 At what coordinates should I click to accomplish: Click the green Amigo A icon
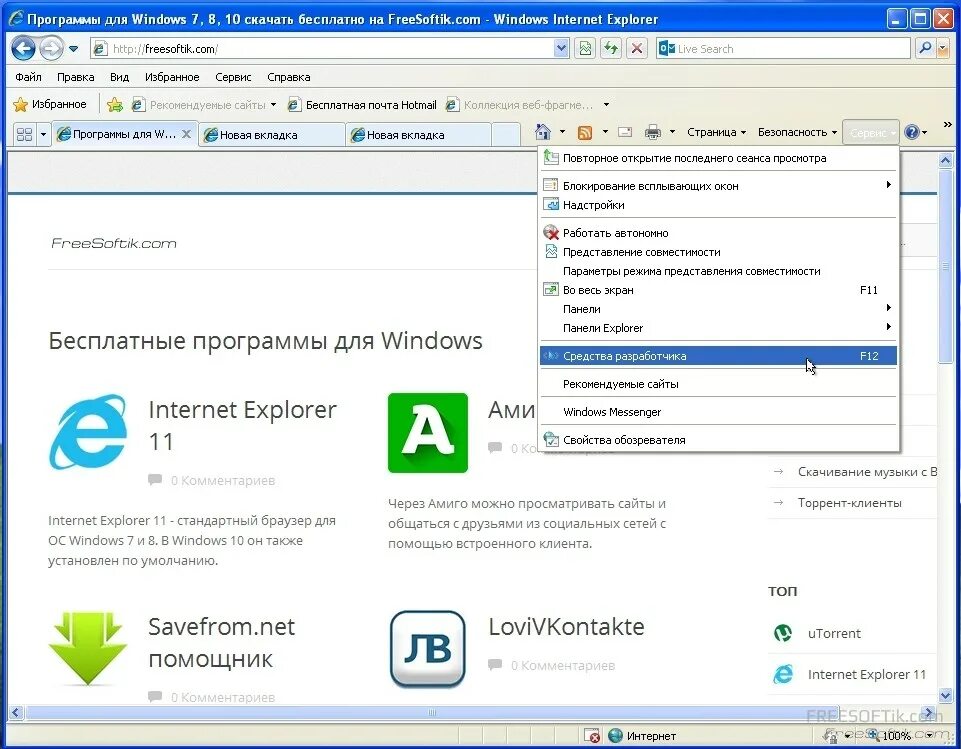click(428, 433)
